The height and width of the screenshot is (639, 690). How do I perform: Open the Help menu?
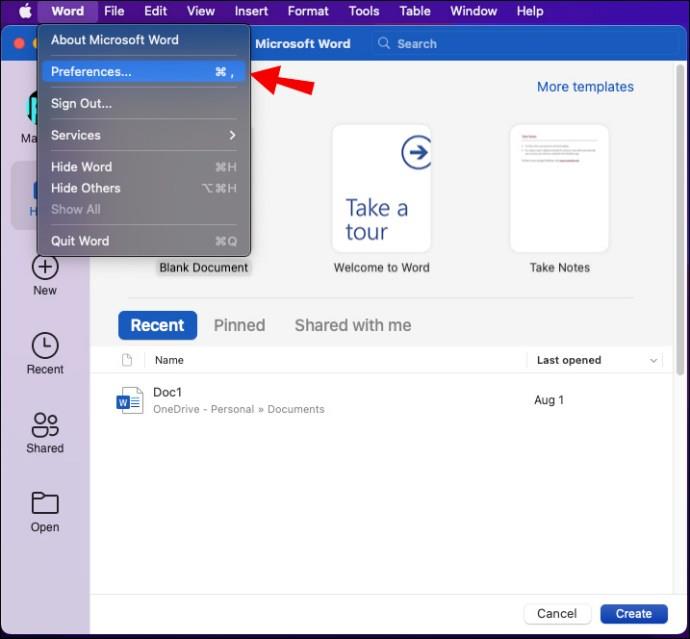(x=530, y=11)
